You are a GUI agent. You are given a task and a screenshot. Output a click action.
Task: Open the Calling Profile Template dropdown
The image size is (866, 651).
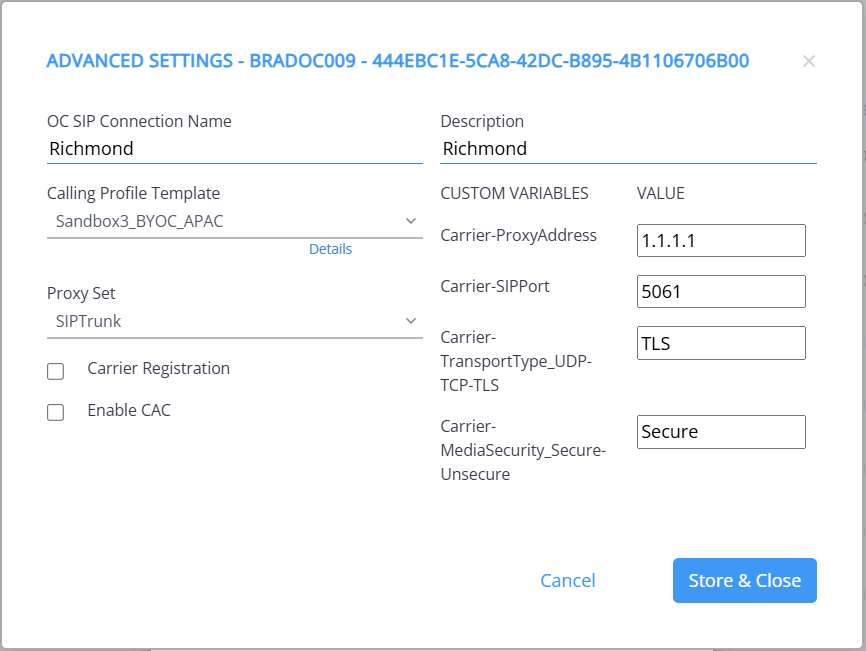[x=234, y=221]
